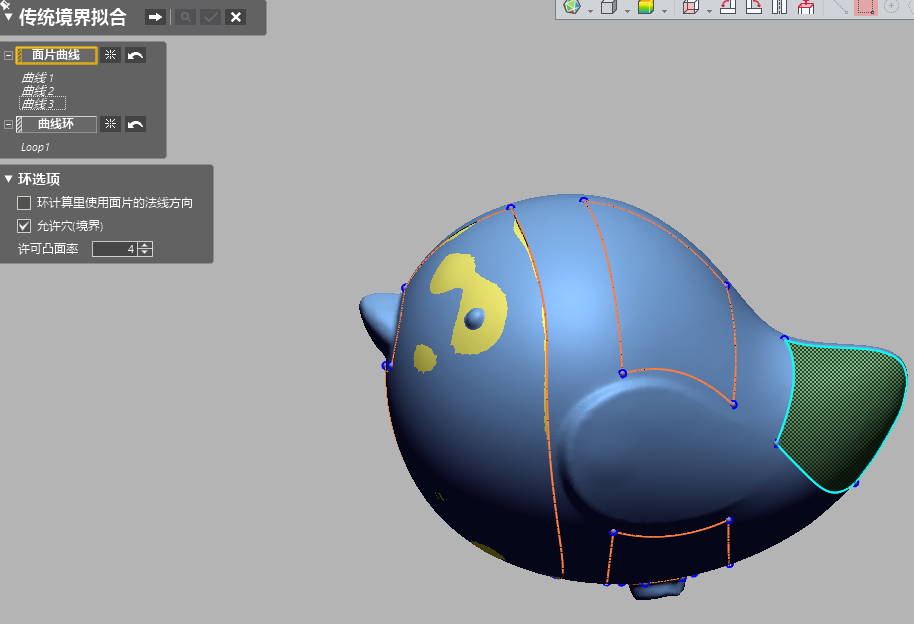Enable 环计算里使用面片的法线方向 checkbox
This screenshot has width=914, height=624.
[x=24, y=203]
